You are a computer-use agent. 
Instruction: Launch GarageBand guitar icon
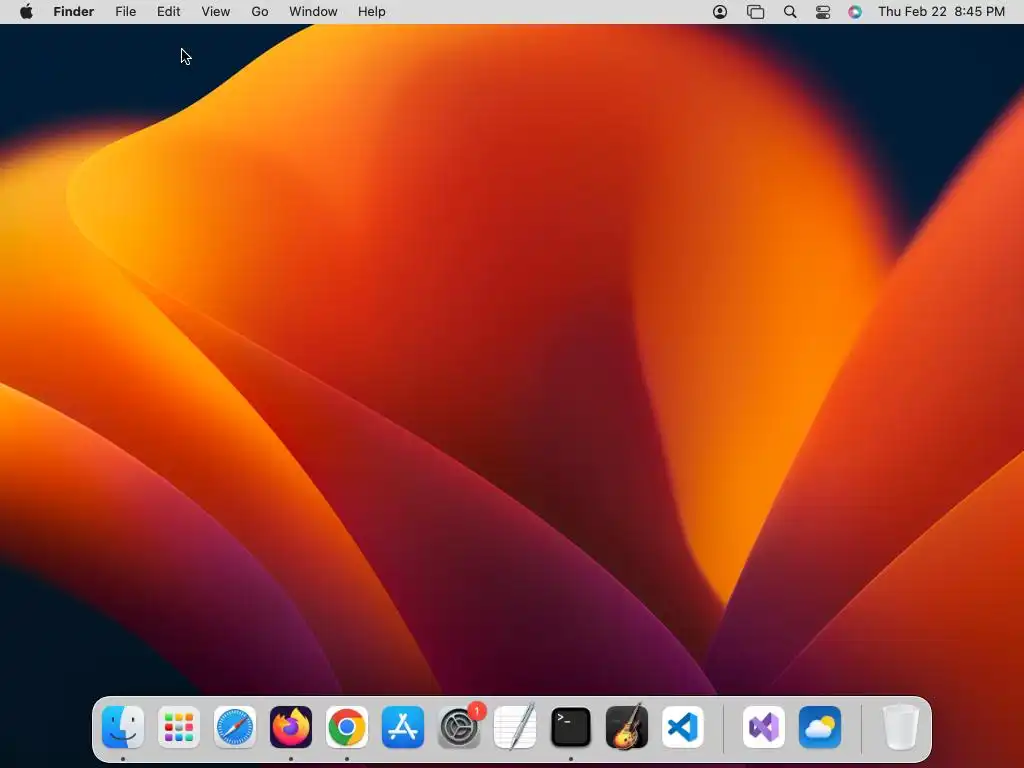627,727
